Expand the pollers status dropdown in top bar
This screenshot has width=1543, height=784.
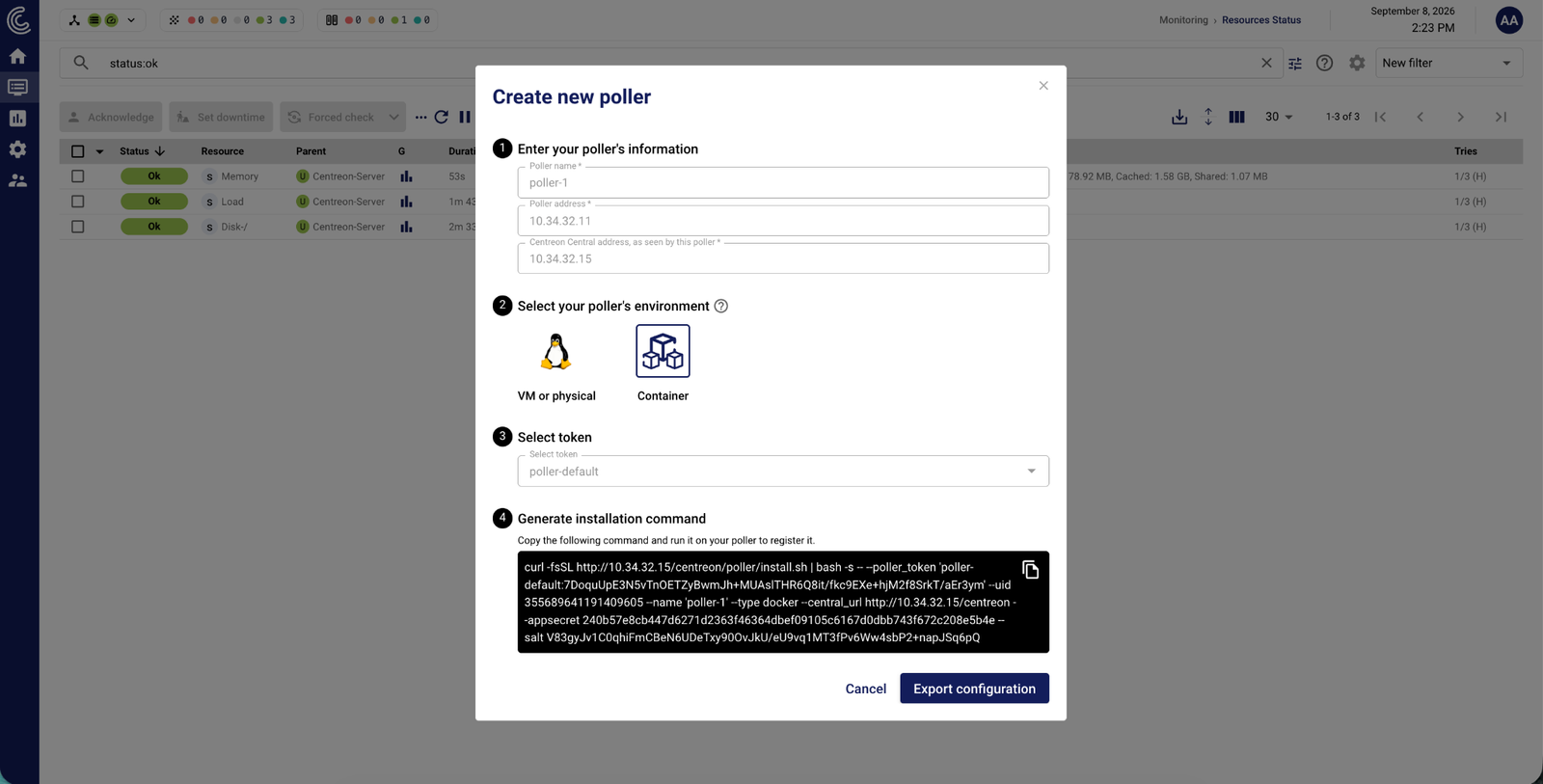(x=131, y=19)
